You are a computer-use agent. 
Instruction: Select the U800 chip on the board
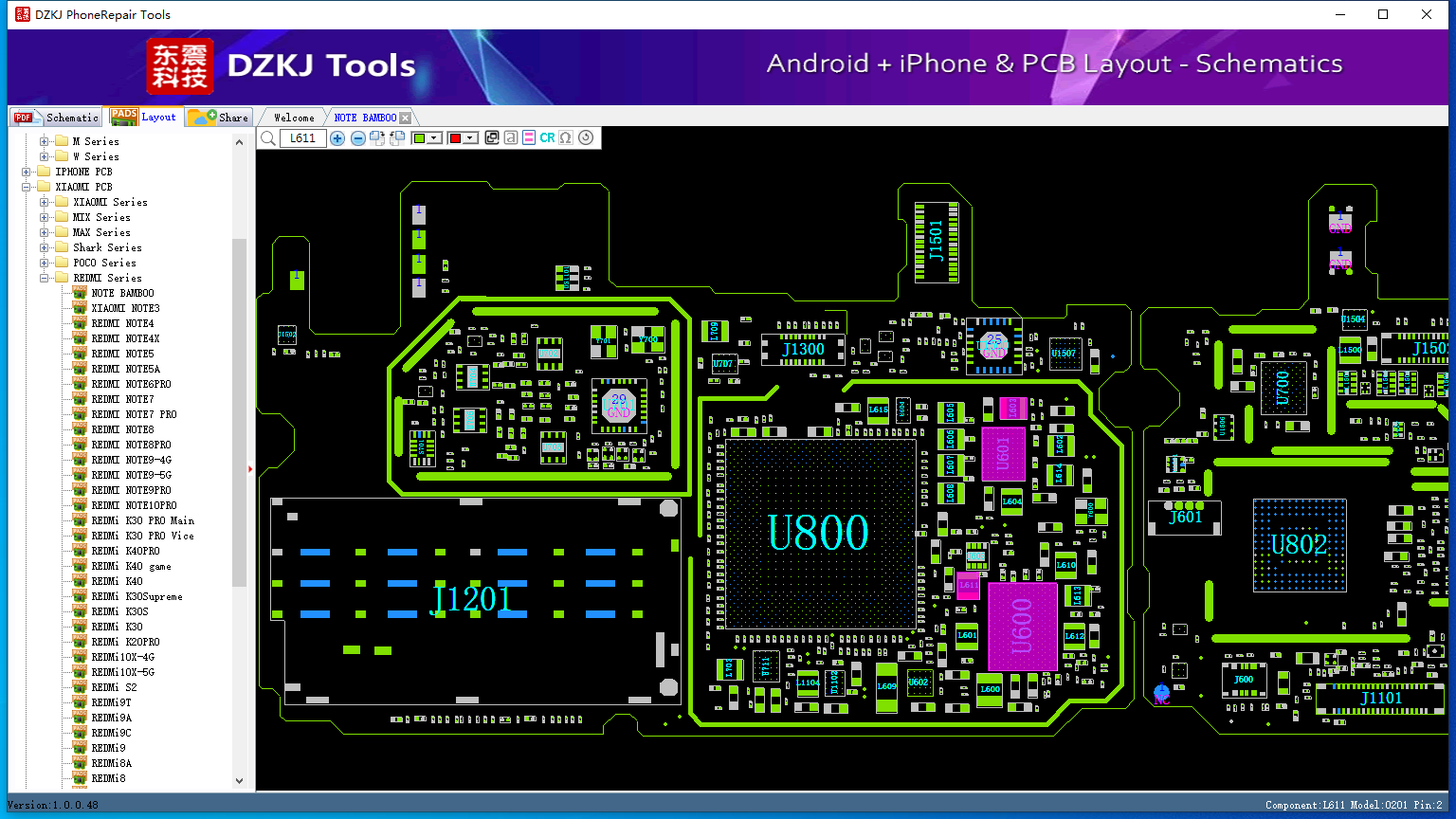(819, 533)
